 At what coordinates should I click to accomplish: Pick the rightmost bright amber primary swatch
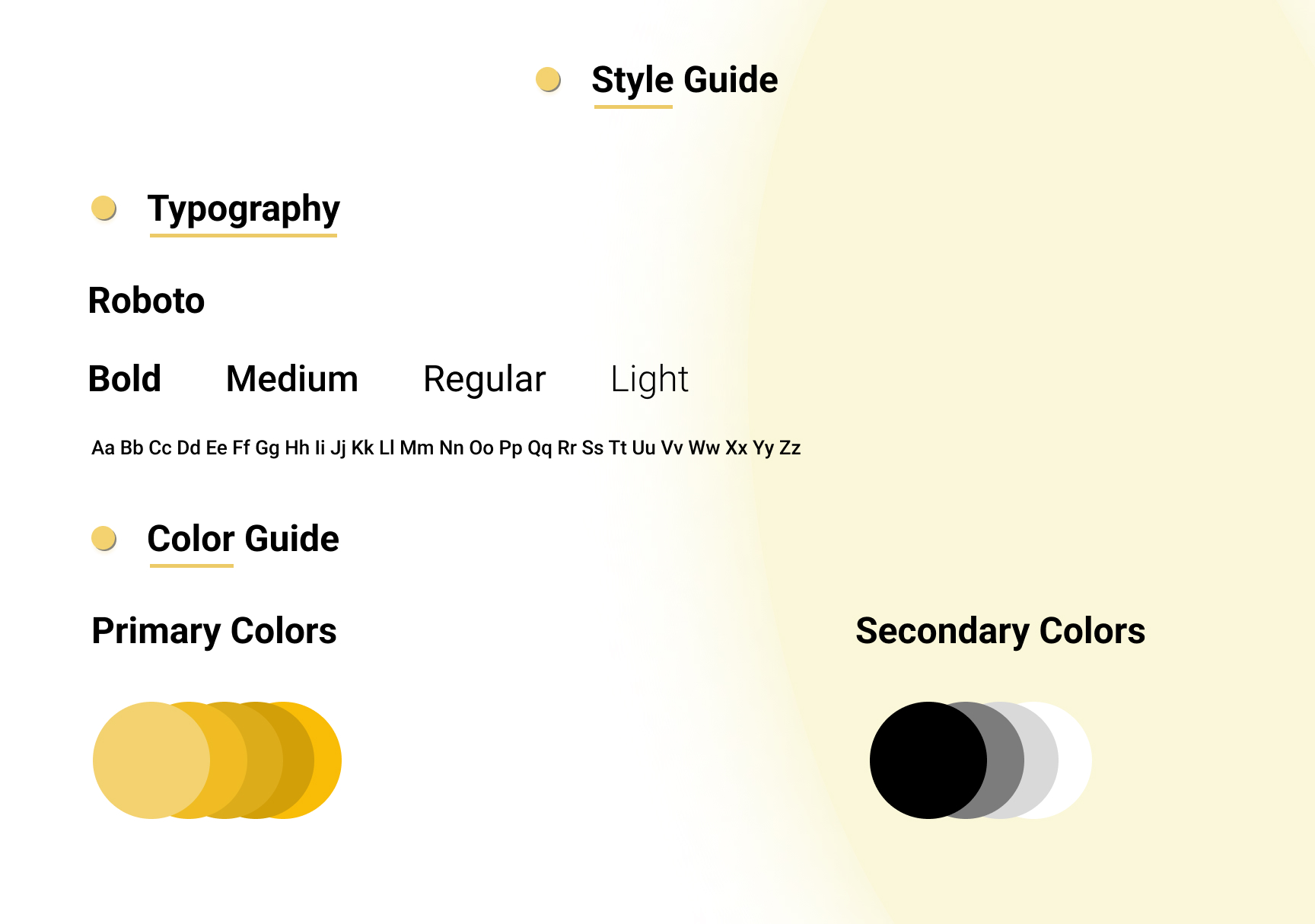tap(329, 760)
